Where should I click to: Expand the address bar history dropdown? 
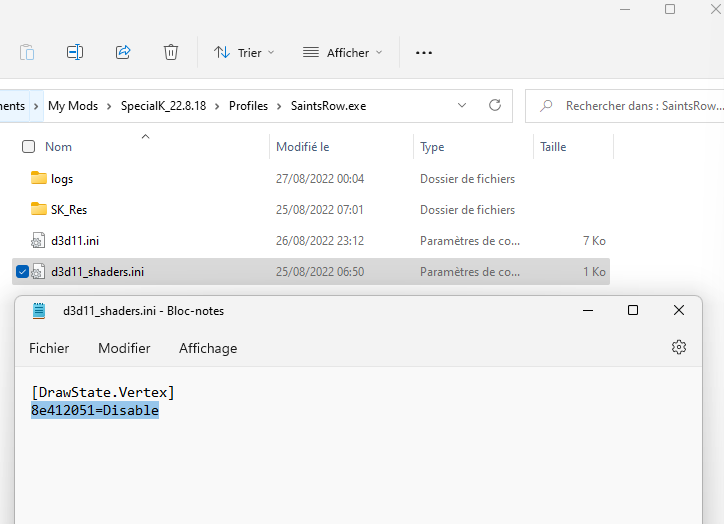(462, 105)
